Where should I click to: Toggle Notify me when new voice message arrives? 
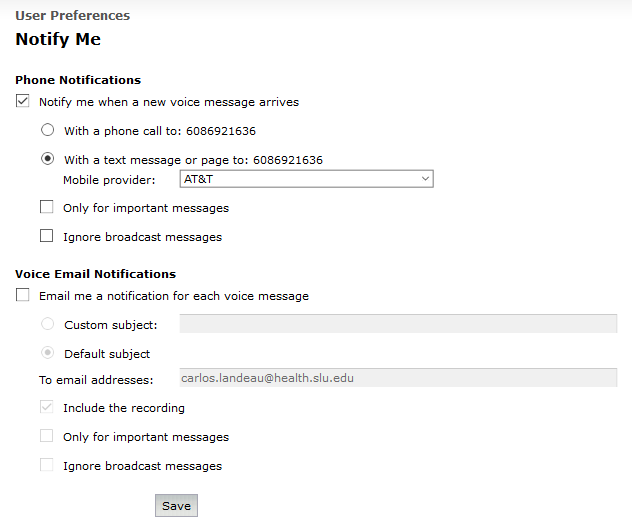click(x=23, y=101)
